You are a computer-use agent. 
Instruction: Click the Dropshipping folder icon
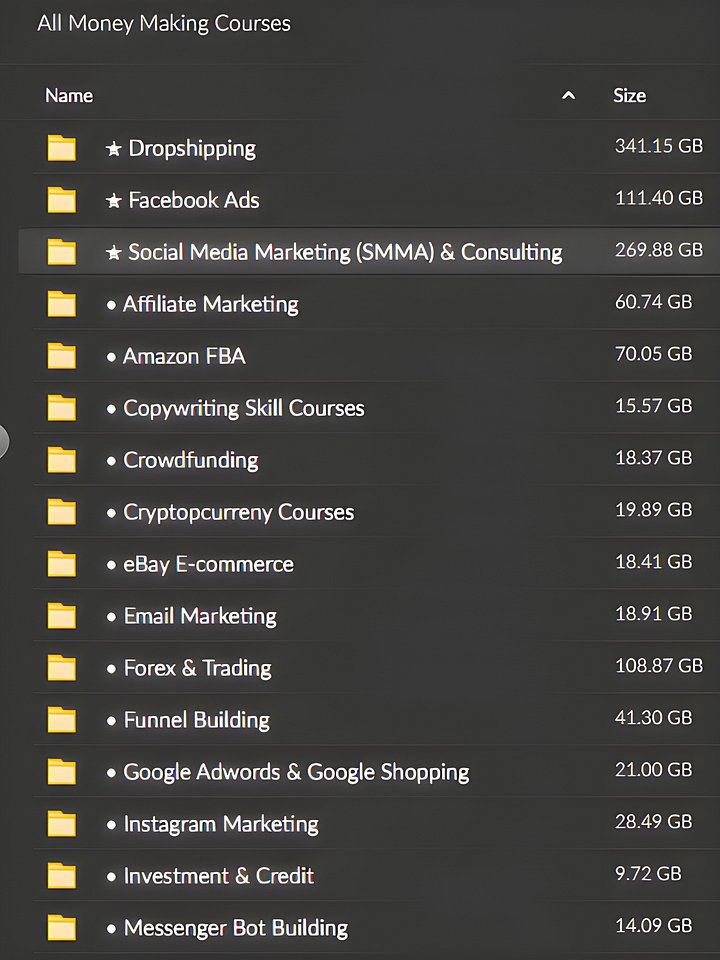(x=62, y=148)
